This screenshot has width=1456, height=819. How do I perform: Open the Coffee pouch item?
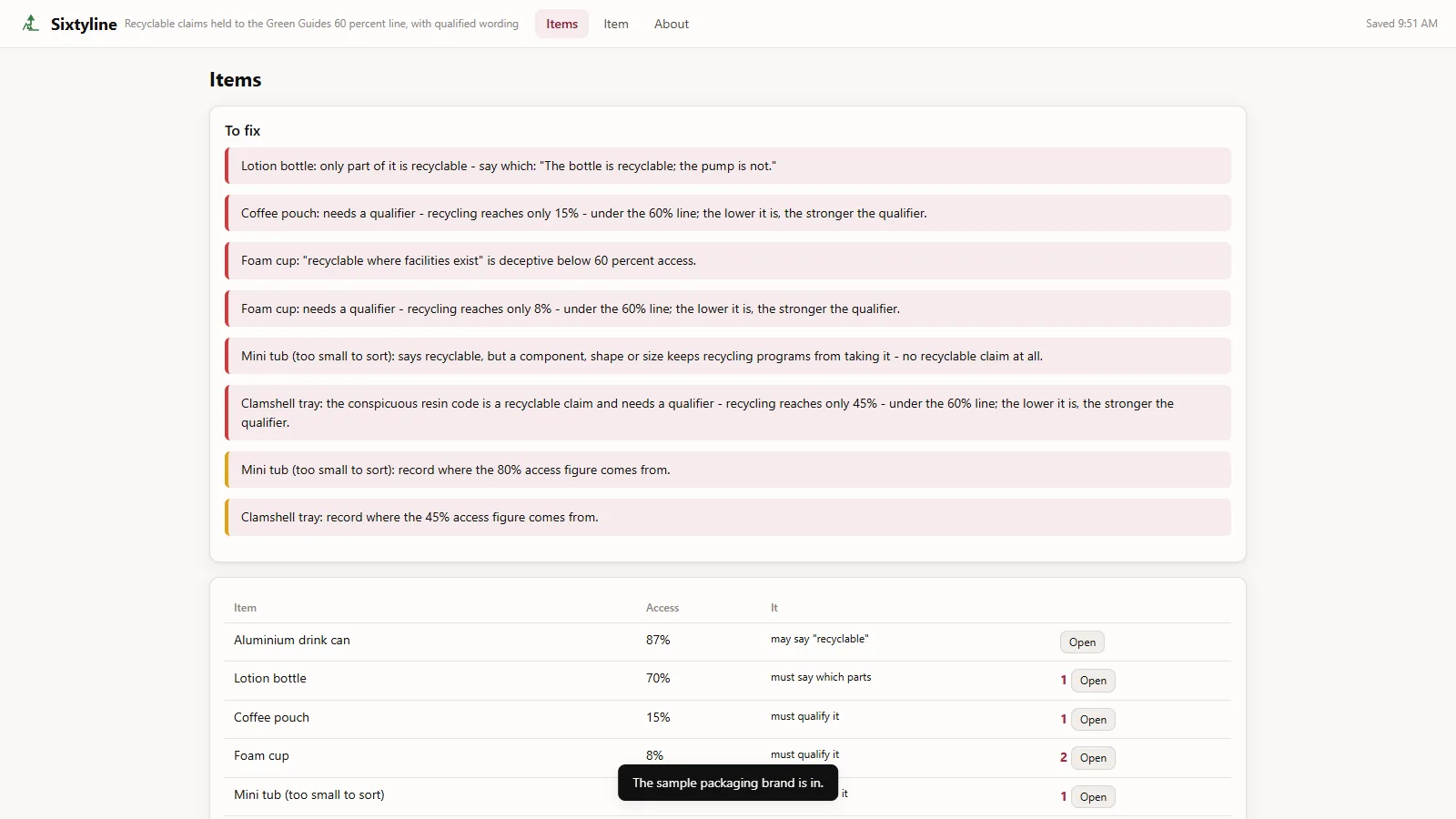pos(1093,720)
